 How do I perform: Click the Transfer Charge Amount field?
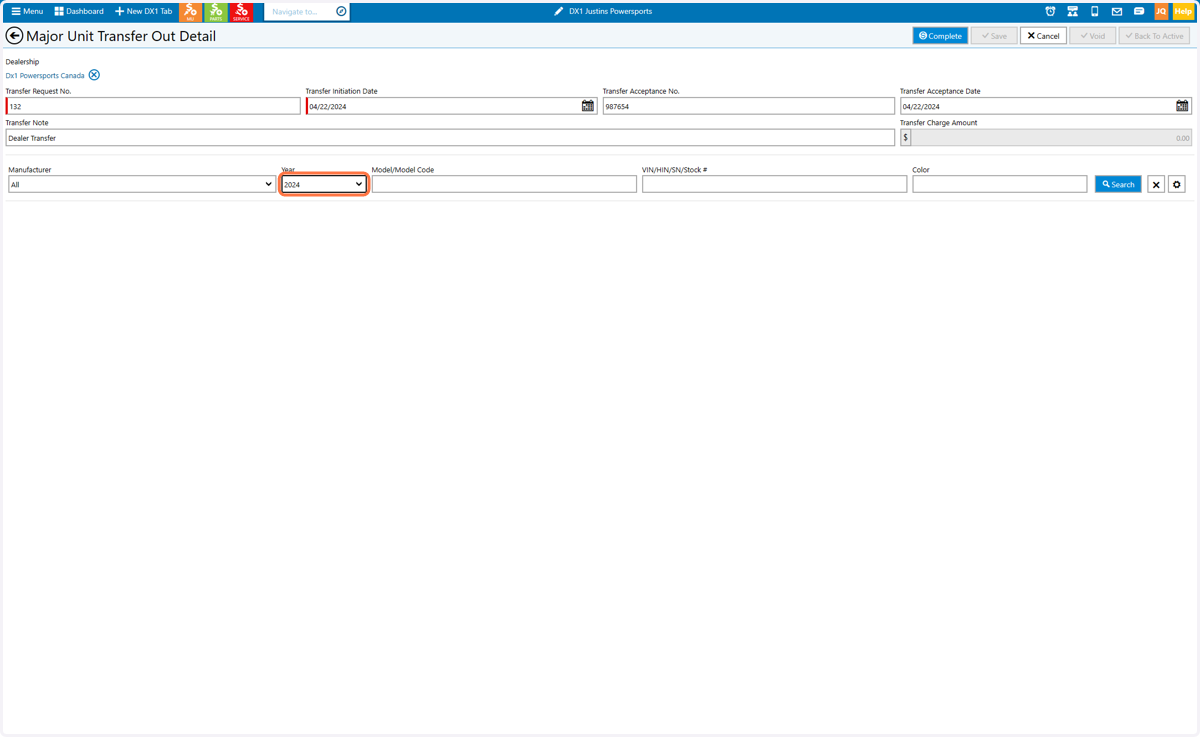pos(1051,138)
